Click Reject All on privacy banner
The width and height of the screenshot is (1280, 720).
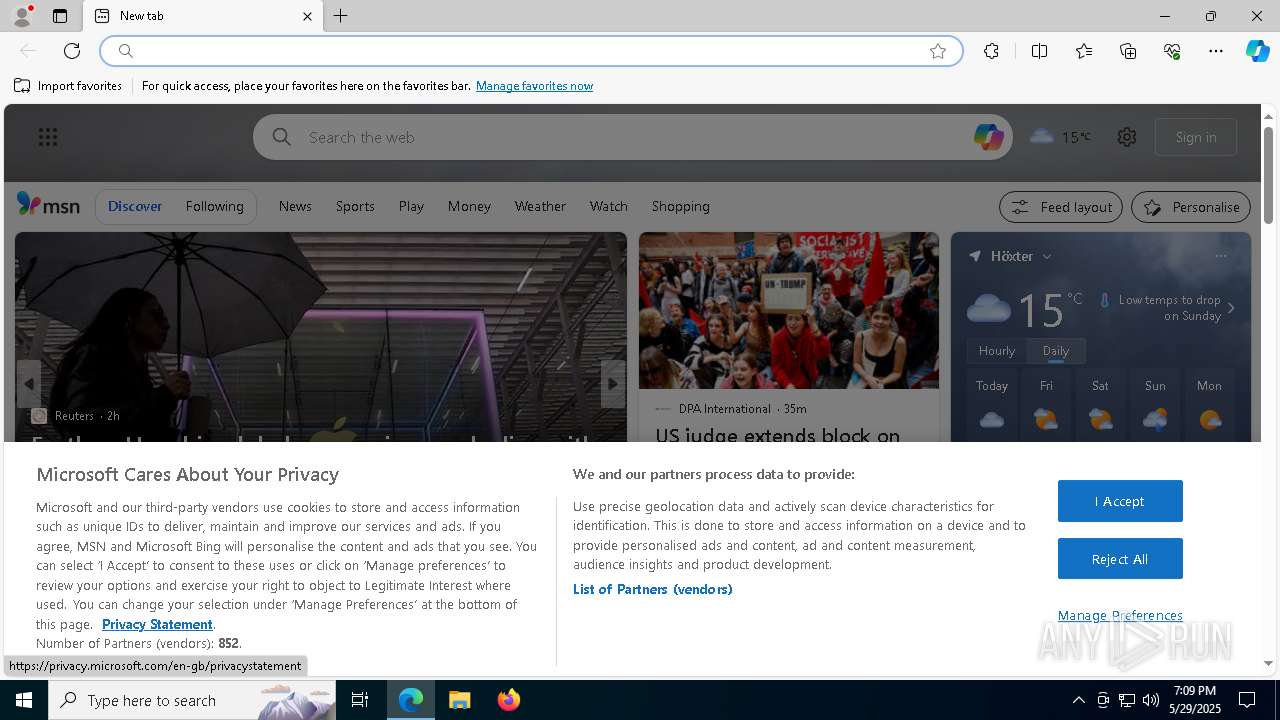click(x=1120, y=559)
